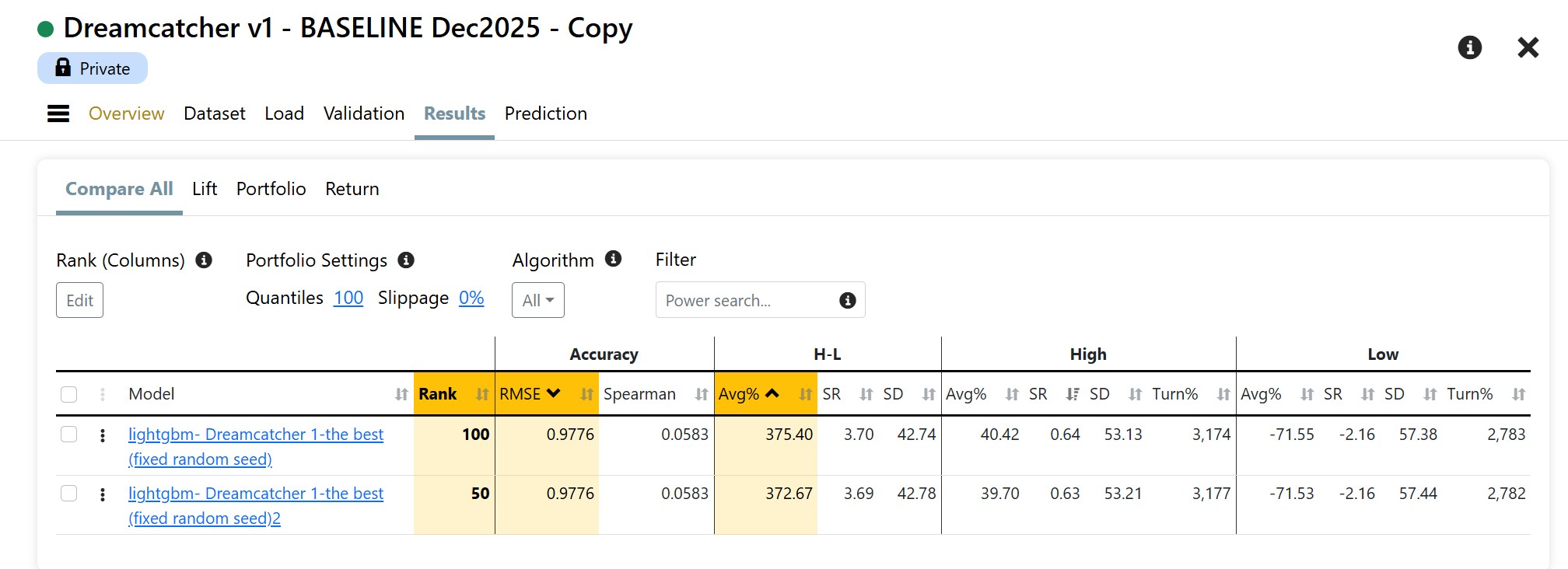The width and height of the screenshot is (1568, 569).
Task: Click the Edit rank columns button
Action: point(79,301)
